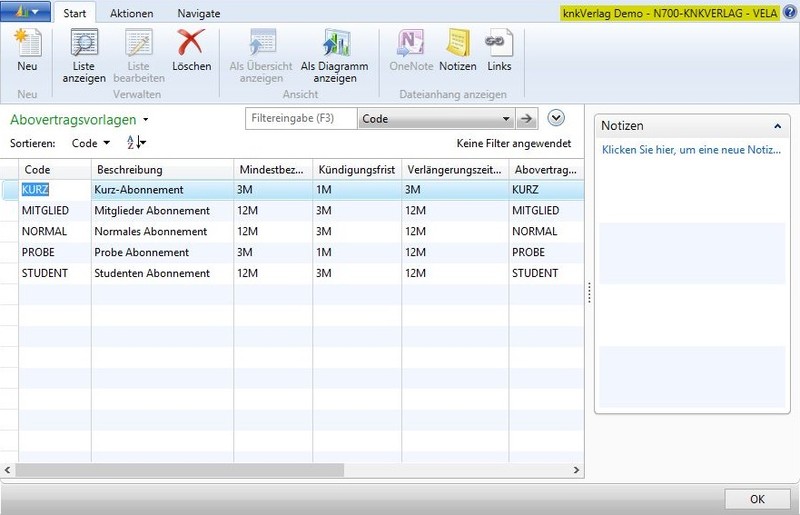Switch to the Aktionen ribbon tab
Viewport: 800px width, 515px height.
(x=132, y=13)
